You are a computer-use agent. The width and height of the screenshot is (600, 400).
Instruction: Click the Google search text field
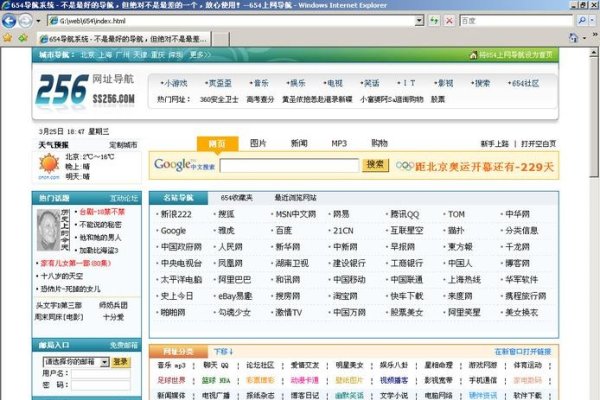[289, 165]
